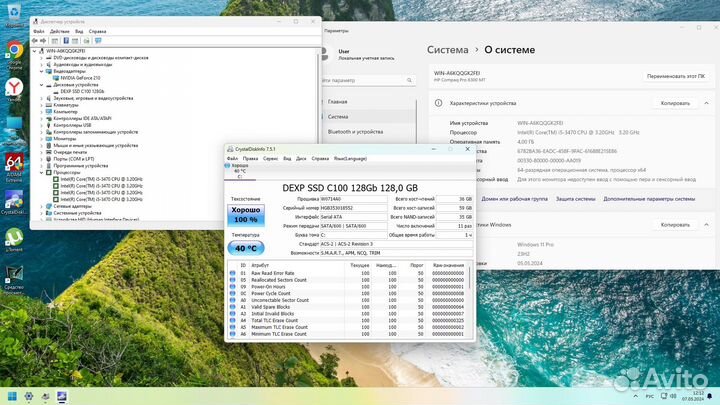This screenshot has width=720, height=405.
Task: Click blue status dot for Power-On Hours
Action: point(232,287)
